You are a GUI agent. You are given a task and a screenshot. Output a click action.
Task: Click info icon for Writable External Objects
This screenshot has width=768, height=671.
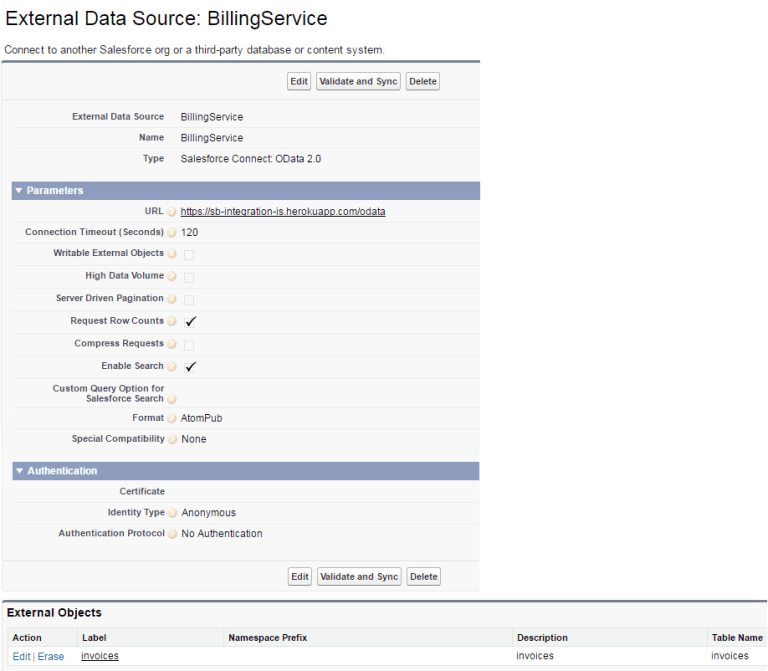172,254
